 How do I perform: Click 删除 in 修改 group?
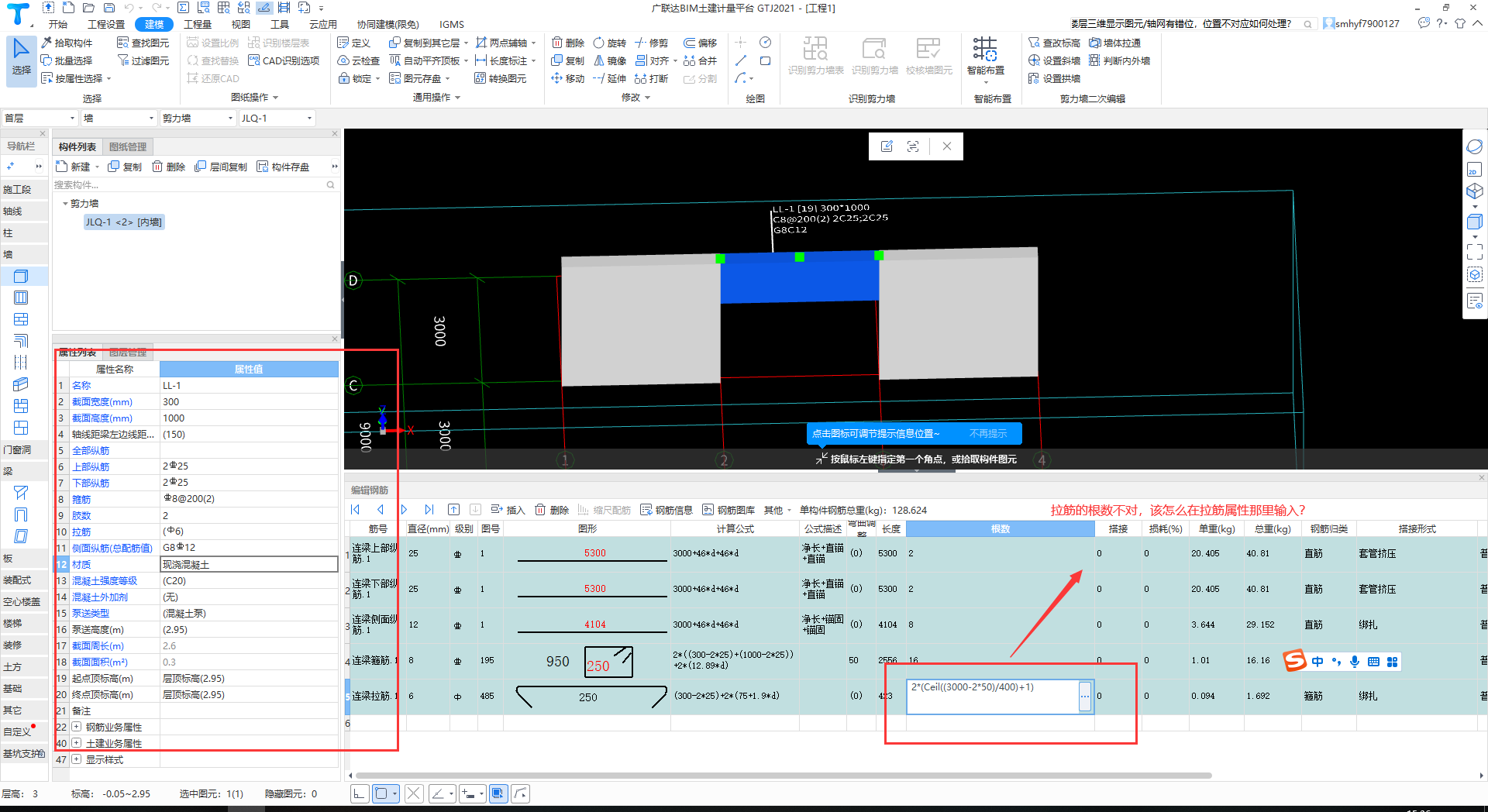(568, 43)
